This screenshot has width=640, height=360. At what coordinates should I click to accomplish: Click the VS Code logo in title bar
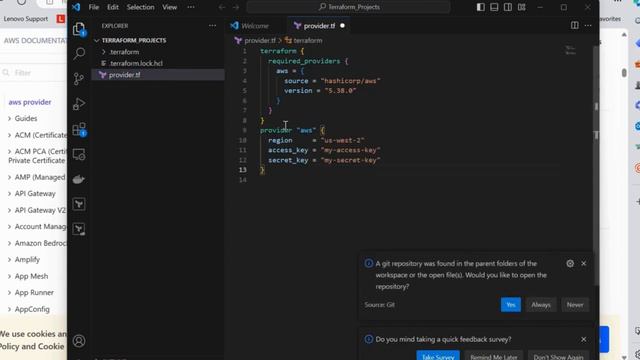point(76,7)
